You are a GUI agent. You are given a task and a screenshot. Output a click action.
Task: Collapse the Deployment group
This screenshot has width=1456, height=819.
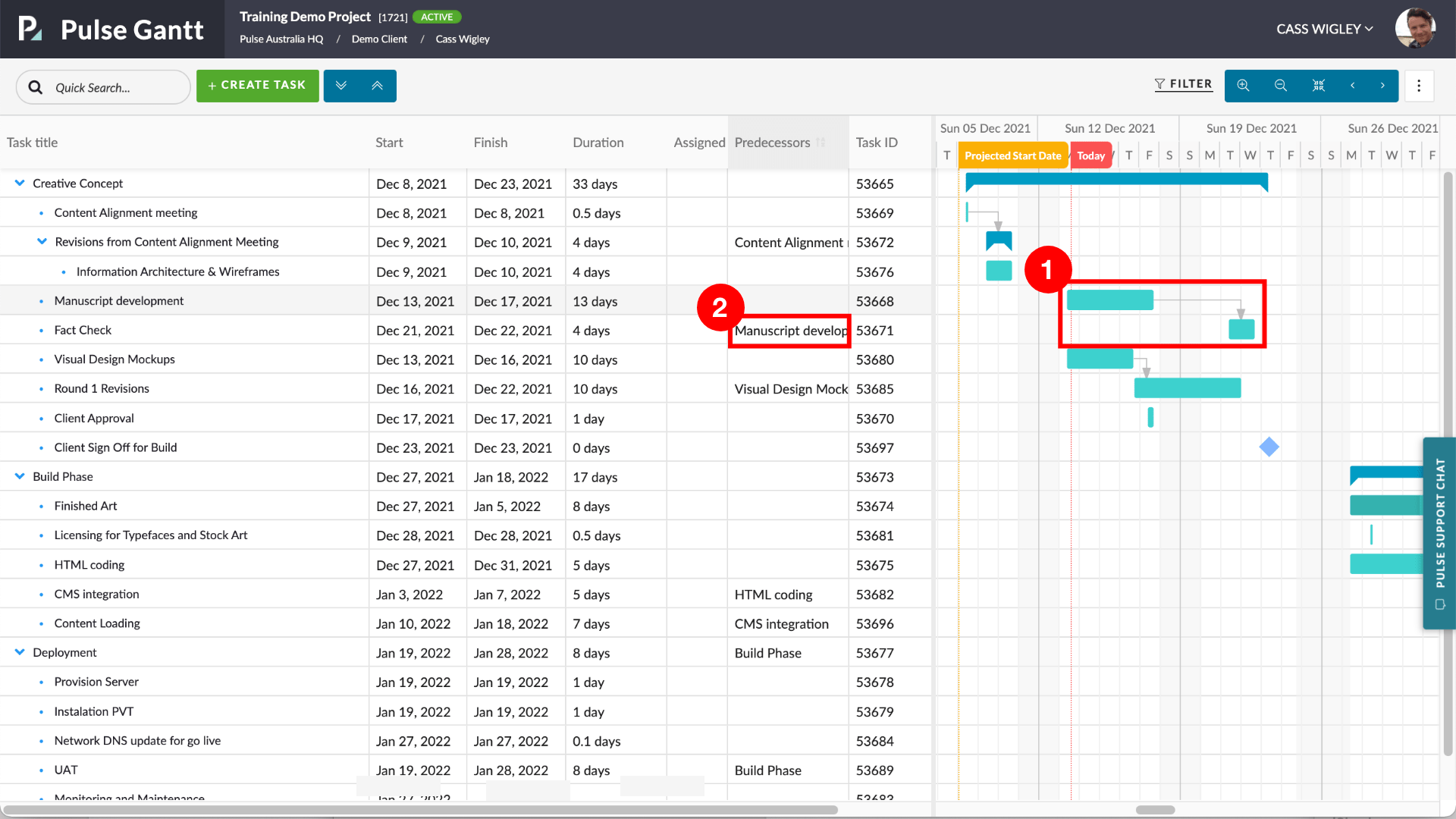pyautogui.click(x=18, y=652)
